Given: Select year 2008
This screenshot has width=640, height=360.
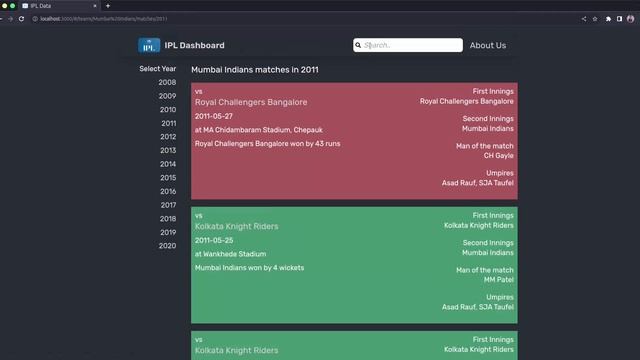Looking at the screenshot, I should click(167, 82).
